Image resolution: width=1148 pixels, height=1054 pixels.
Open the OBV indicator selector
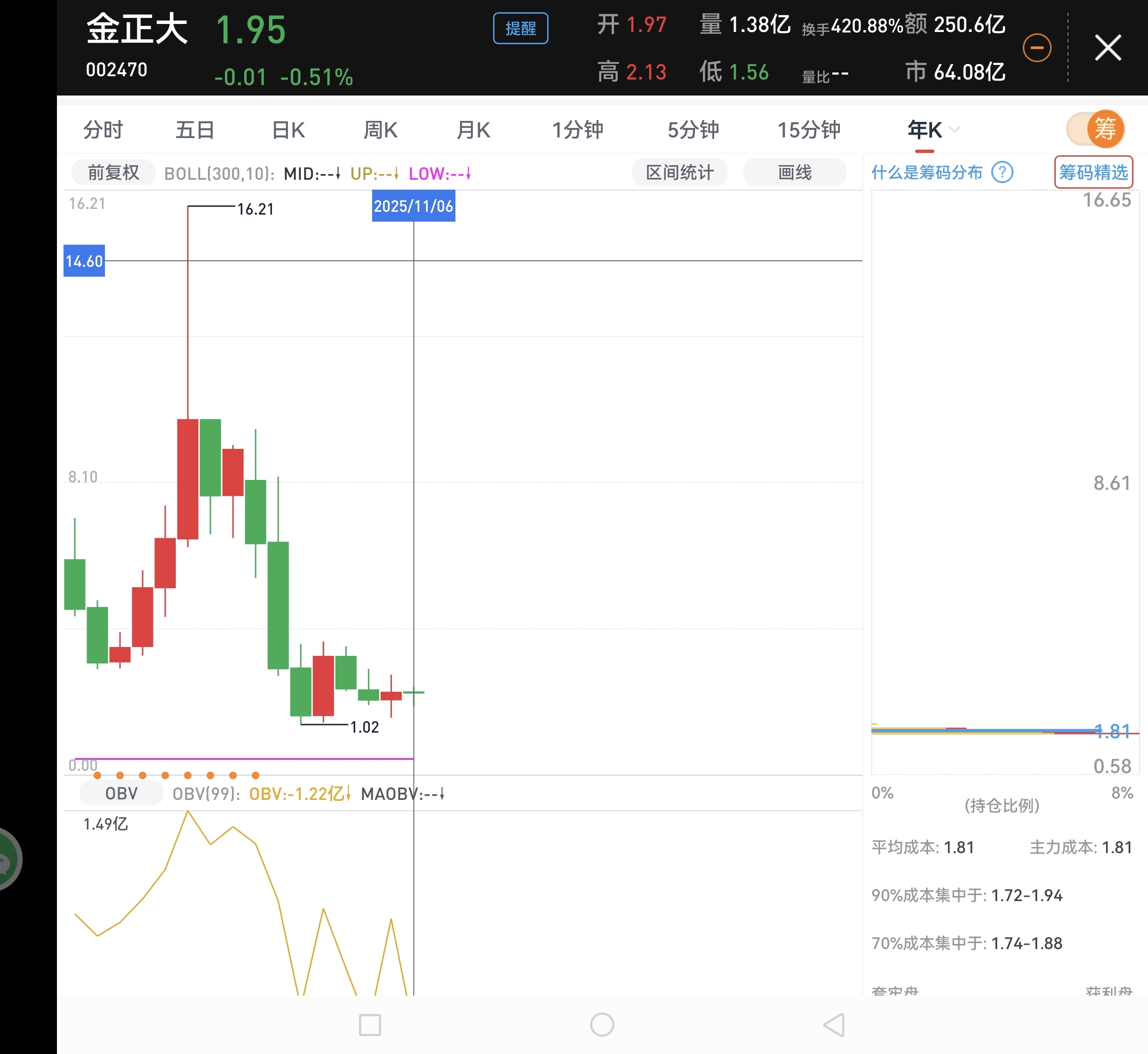121,793
